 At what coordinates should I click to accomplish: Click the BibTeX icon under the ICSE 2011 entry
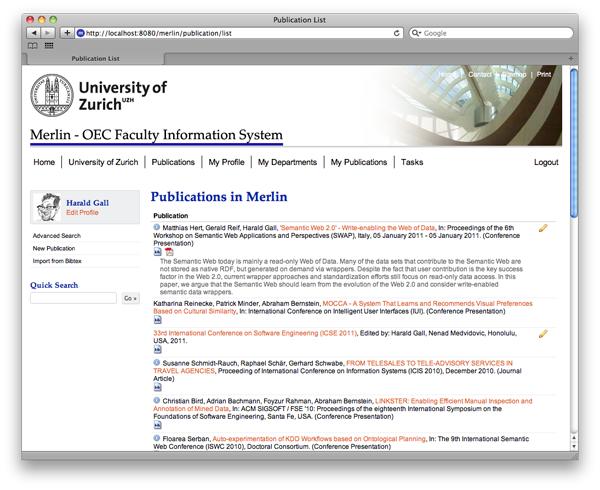pyautogui.click(x=157, y=351)
